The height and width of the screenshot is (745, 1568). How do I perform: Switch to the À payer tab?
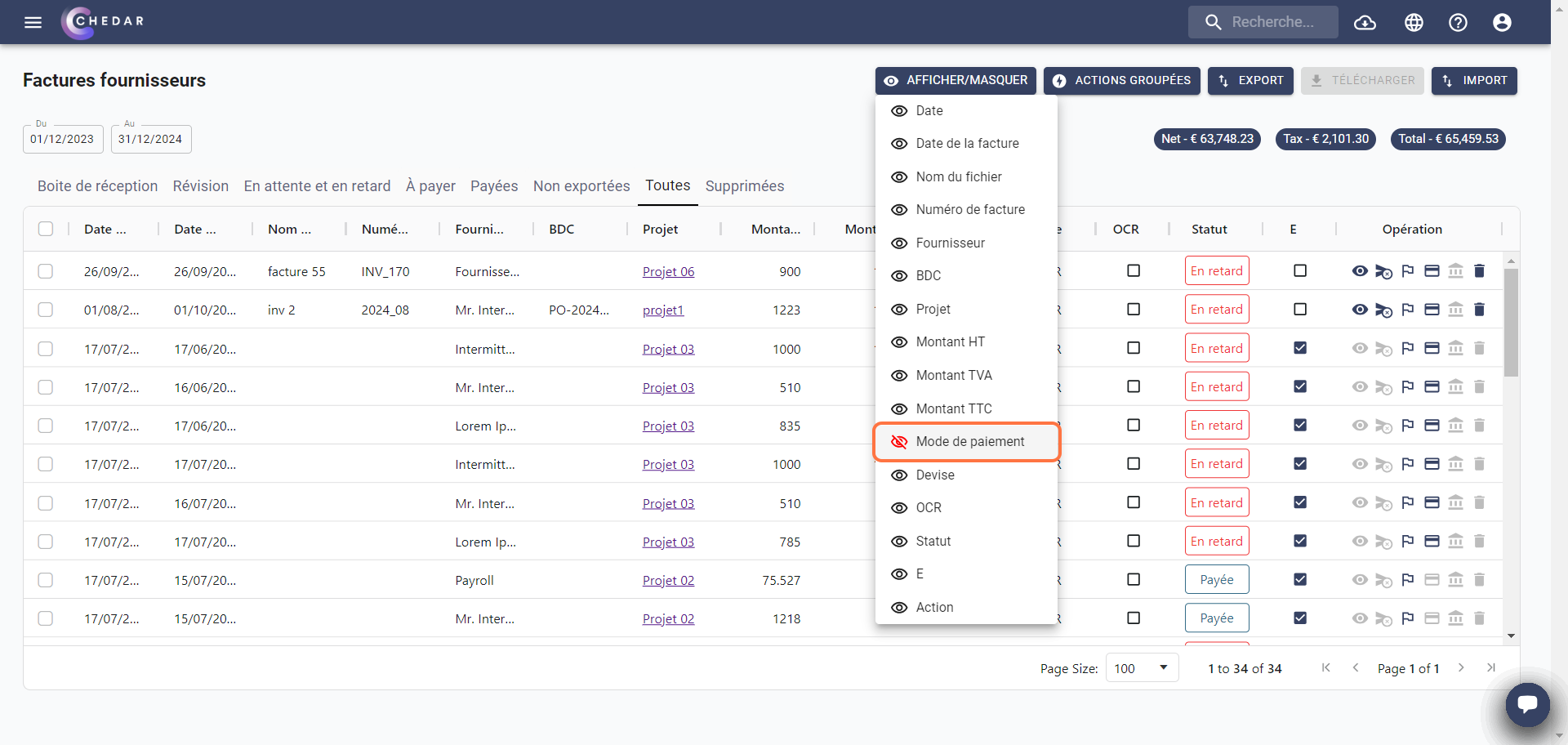click(430, 186)
